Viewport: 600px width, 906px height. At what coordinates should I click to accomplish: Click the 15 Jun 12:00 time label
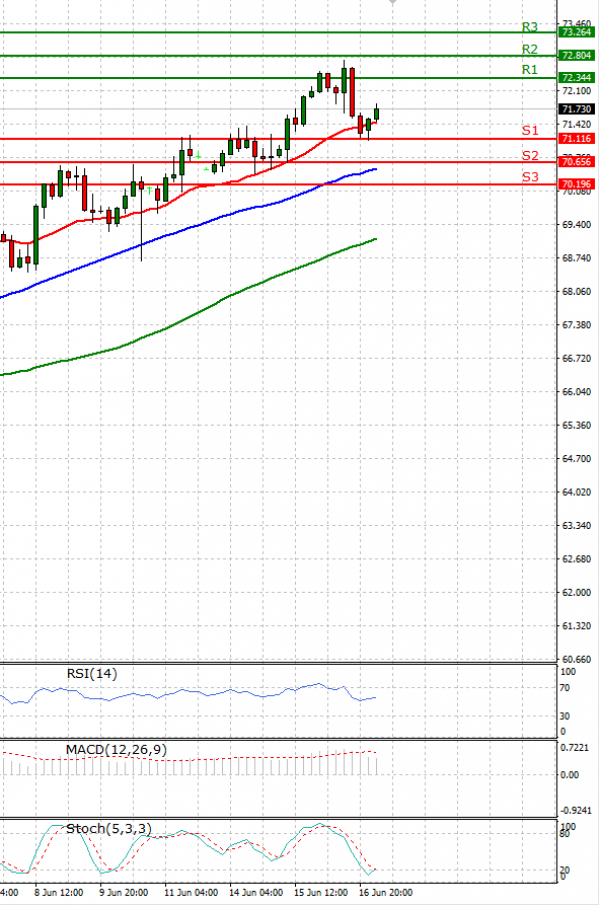pyautogui.click(x=321, y=893)
